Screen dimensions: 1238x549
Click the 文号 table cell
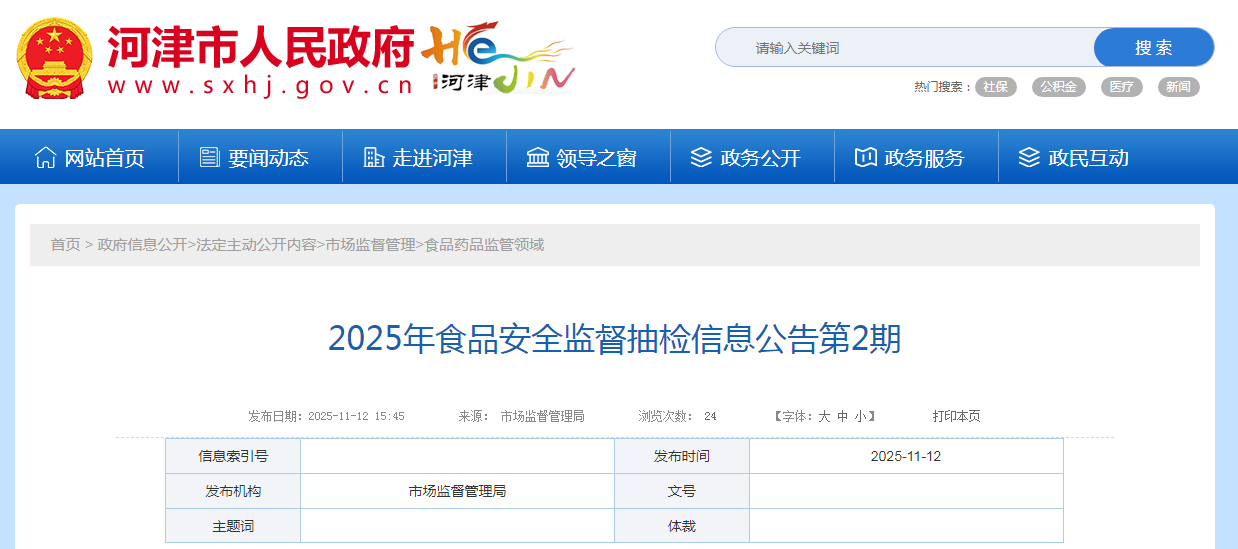pyautogui.click(x=682, y=491)
